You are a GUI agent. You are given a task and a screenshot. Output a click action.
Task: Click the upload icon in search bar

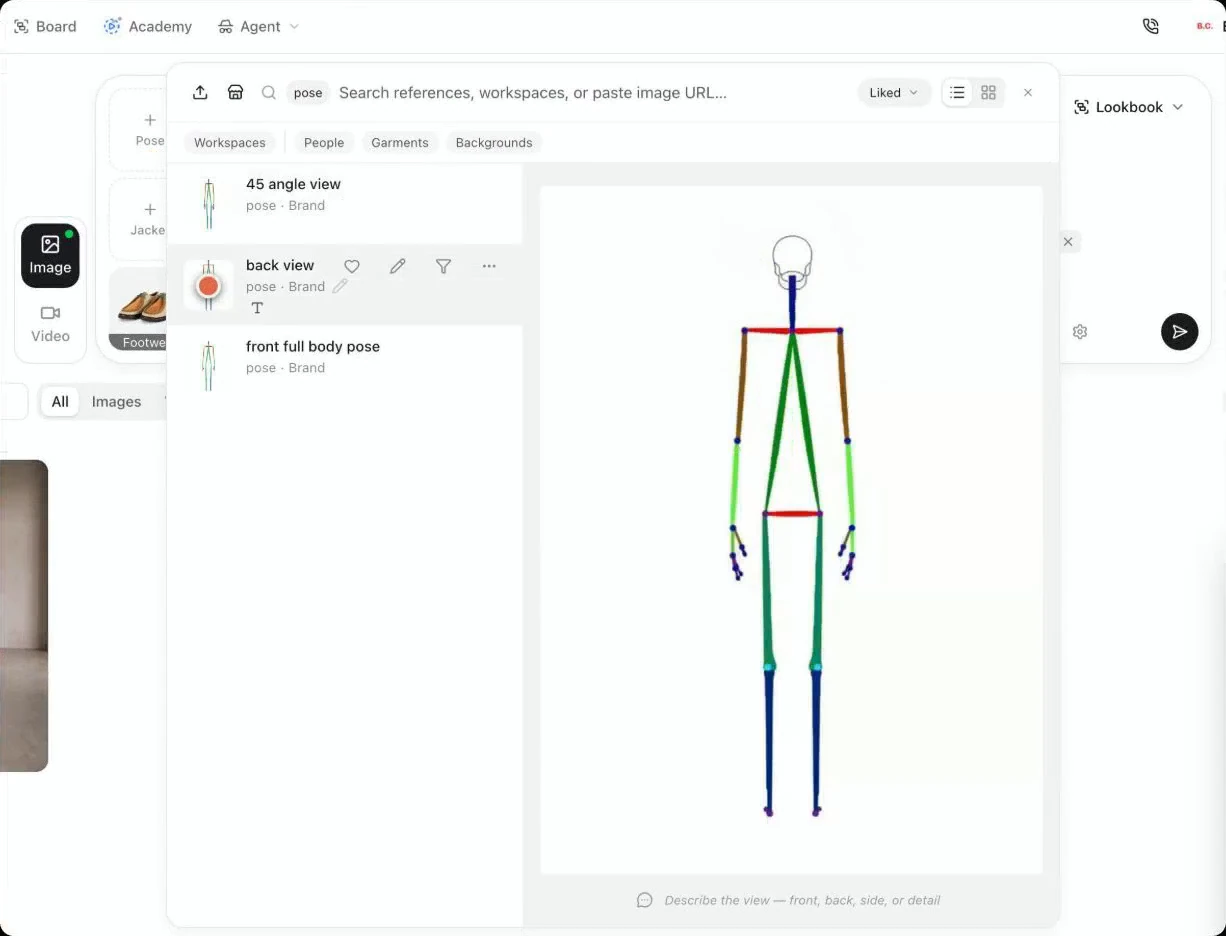[200, 92]
